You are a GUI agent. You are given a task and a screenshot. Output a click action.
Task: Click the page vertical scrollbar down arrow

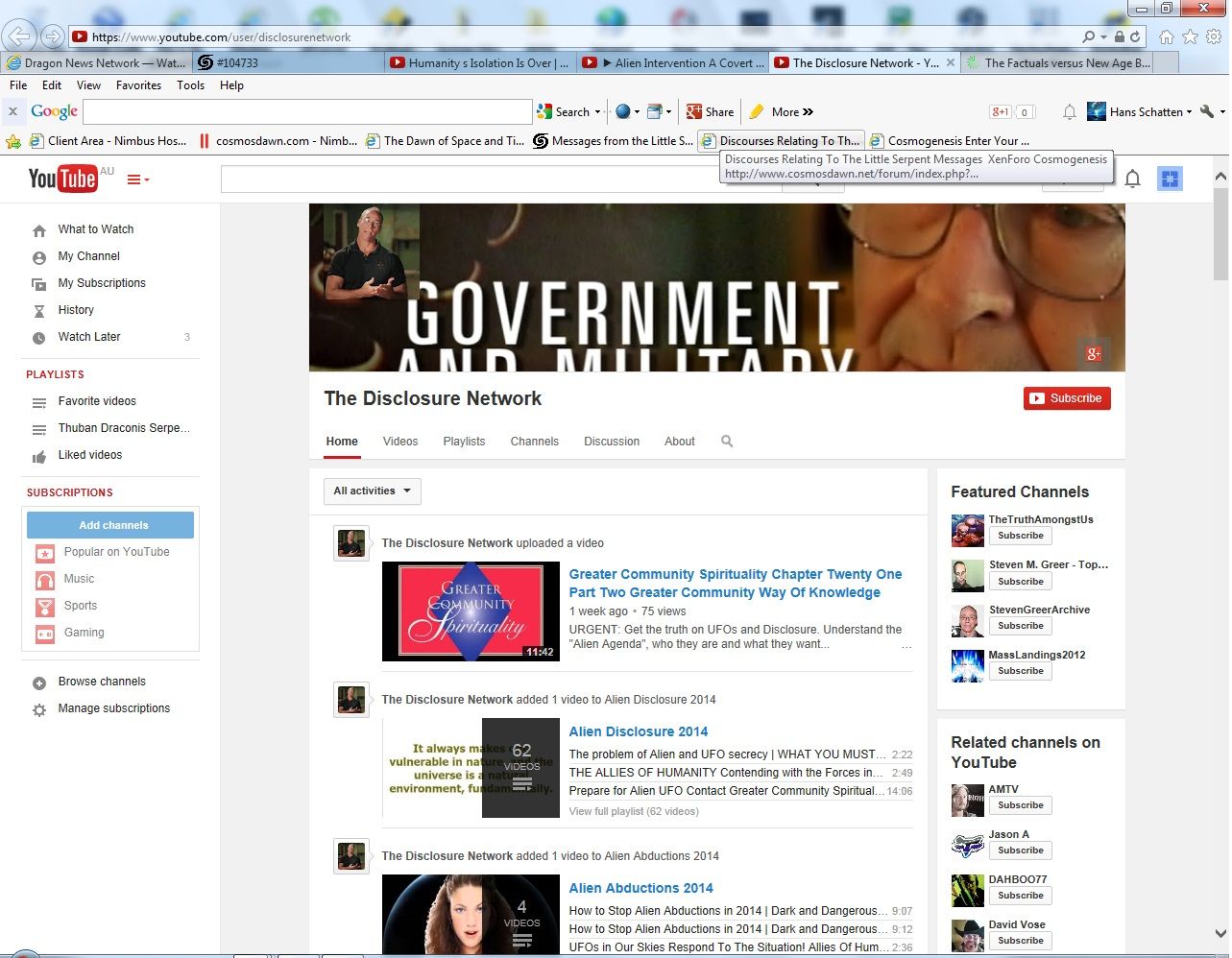pyautogui.click(x=1220, y=933)
